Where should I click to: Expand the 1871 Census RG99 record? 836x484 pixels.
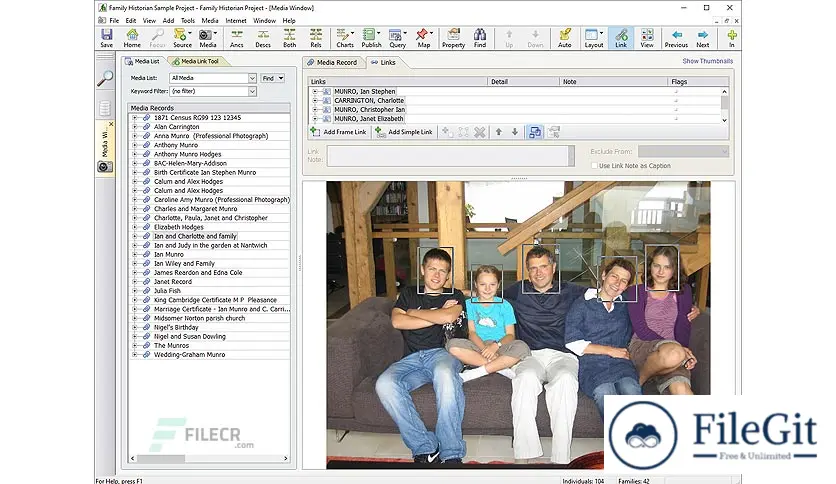135,118
